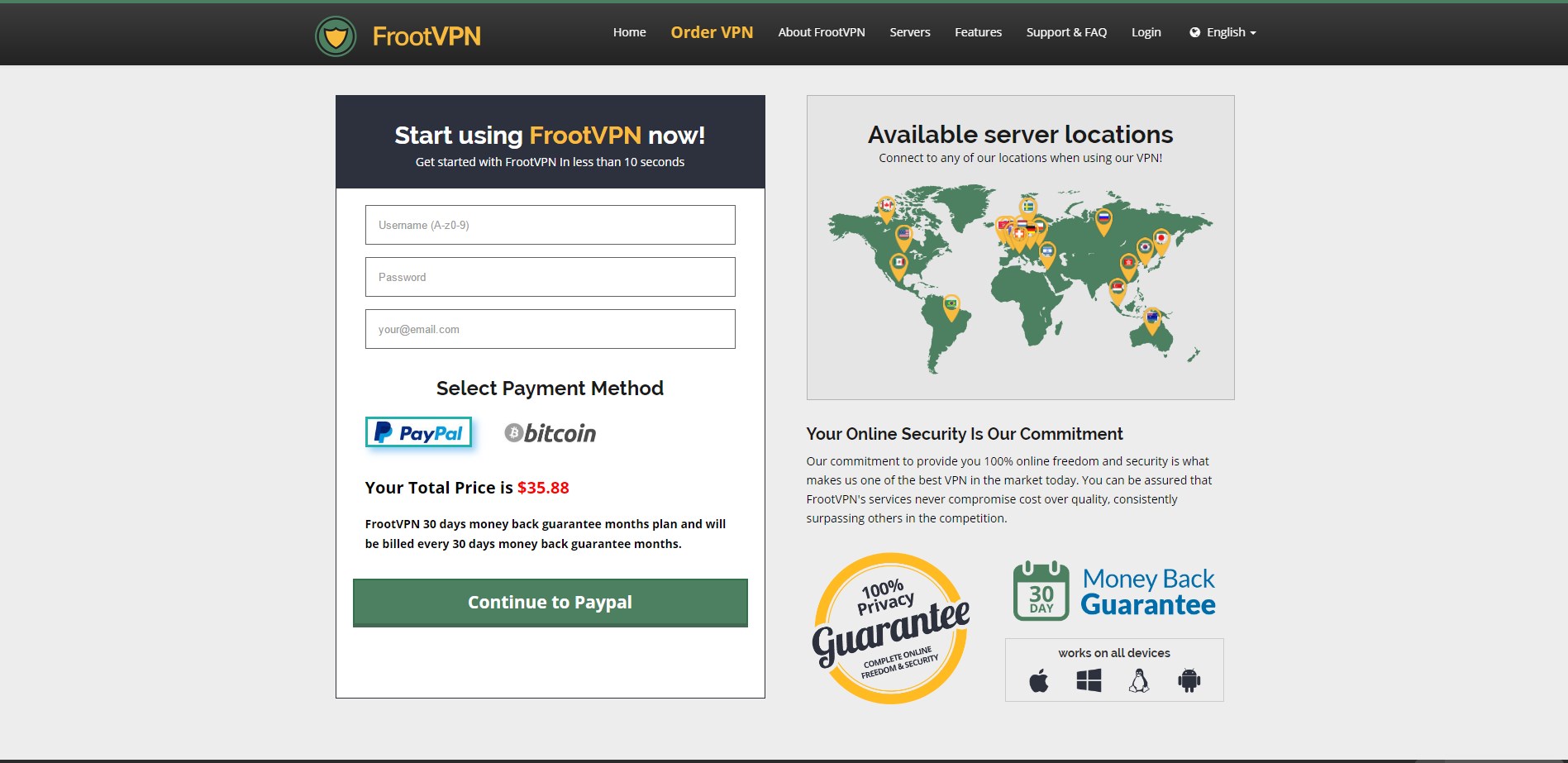
Task: Click the 30 day calendar icon
Action: (1041, 591)
